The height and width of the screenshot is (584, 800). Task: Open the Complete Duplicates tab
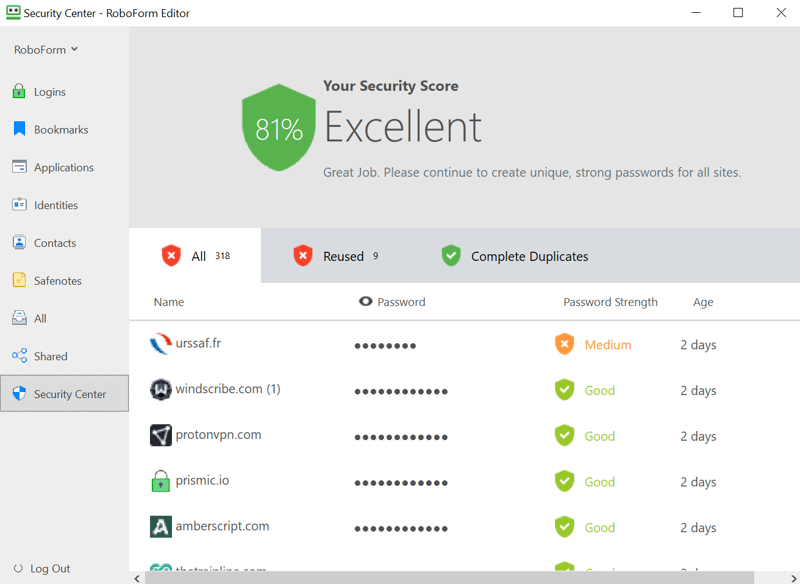pos(515,256)
